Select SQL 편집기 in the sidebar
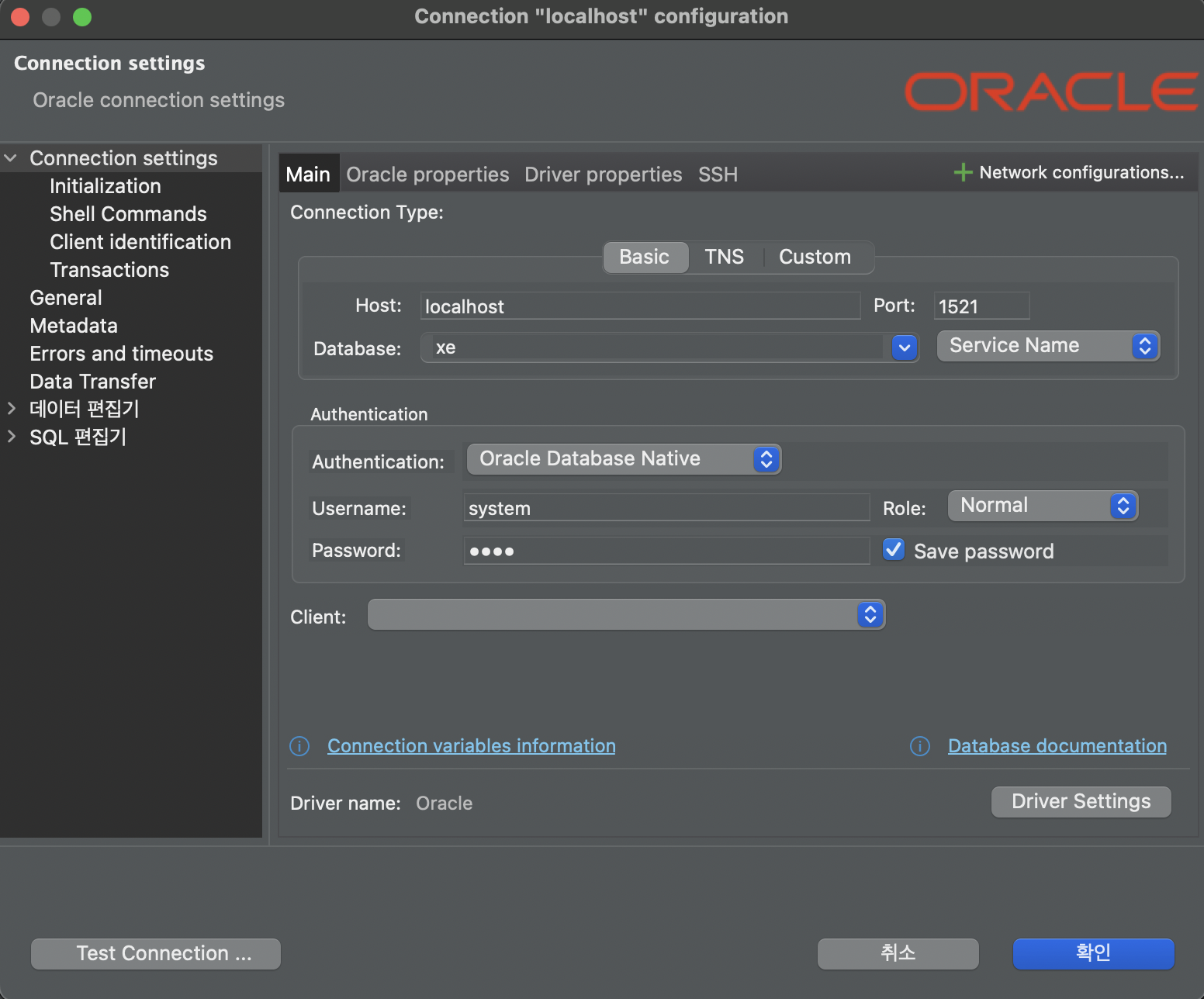 78,437
